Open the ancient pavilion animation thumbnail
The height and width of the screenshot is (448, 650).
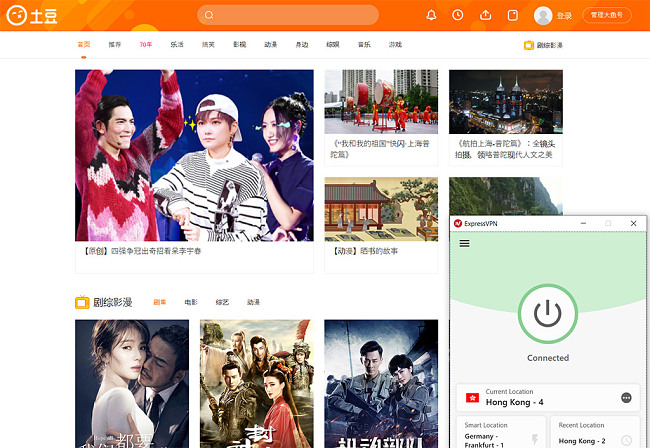coord(381,209)
